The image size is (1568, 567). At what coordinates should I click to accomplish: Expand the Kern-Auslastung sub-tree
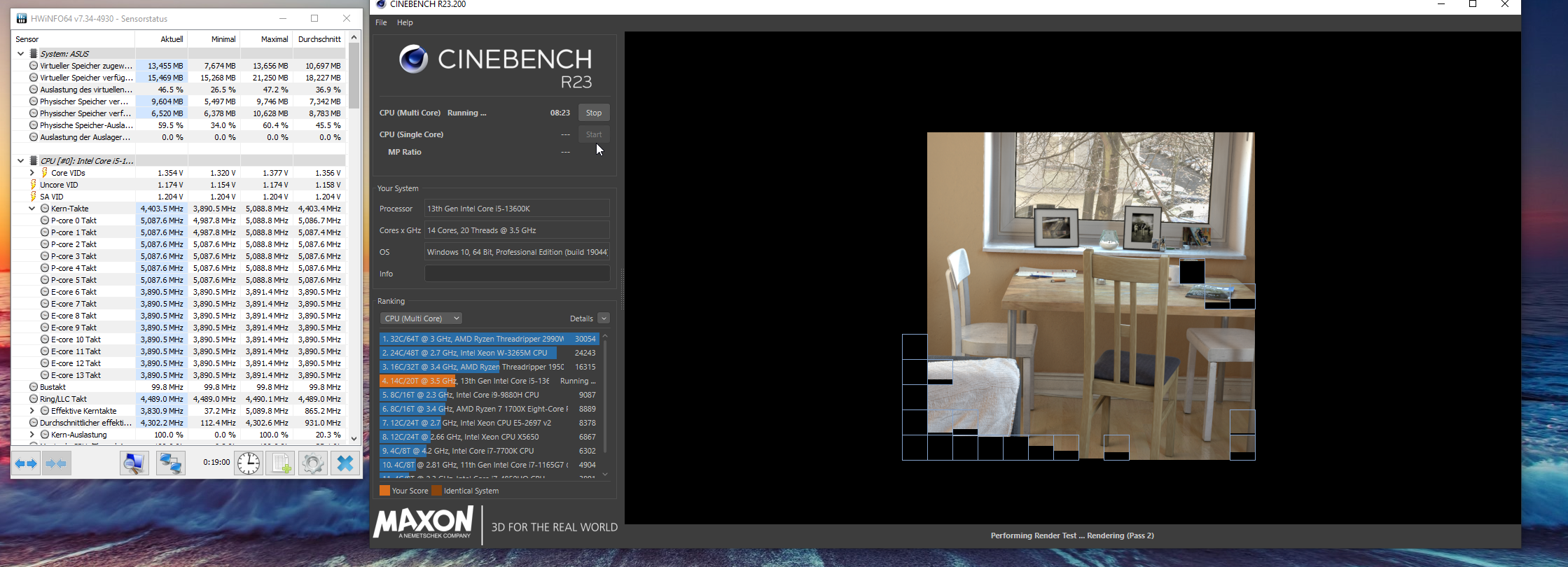[32, 435]
